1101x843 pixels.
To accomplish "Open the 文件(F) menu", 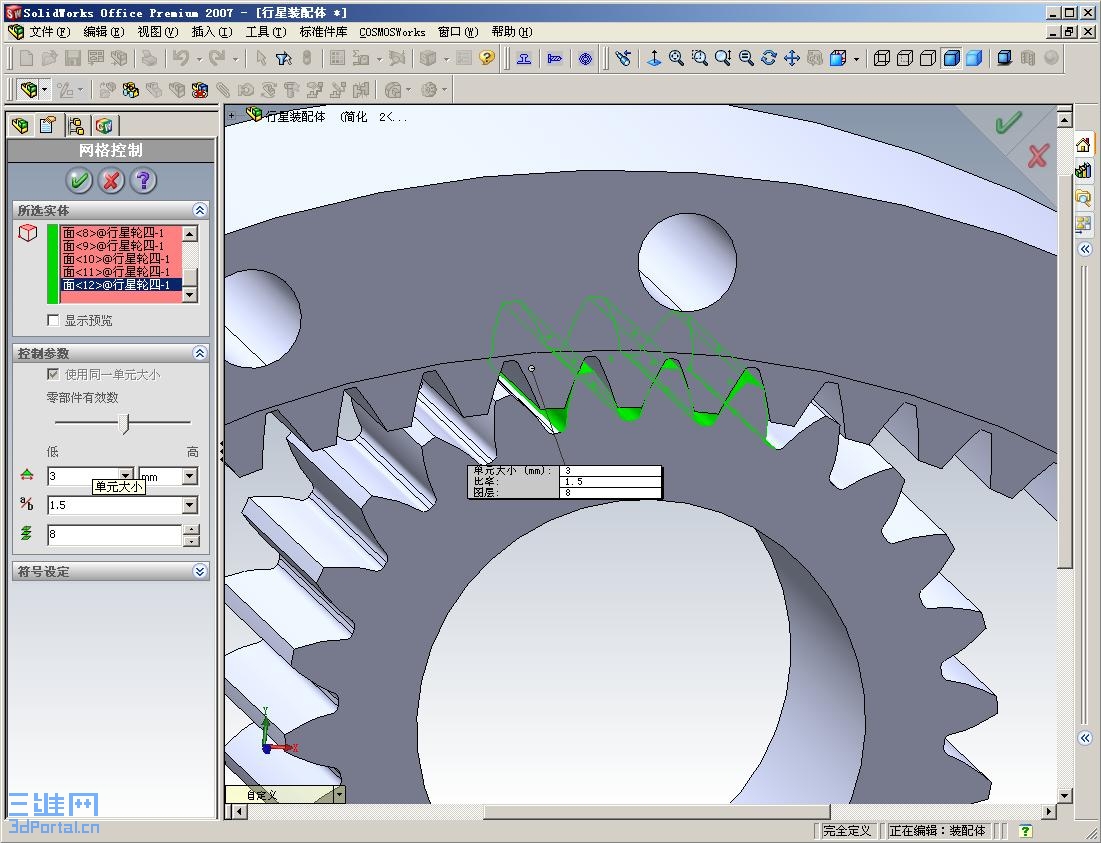I will (50, 32).
